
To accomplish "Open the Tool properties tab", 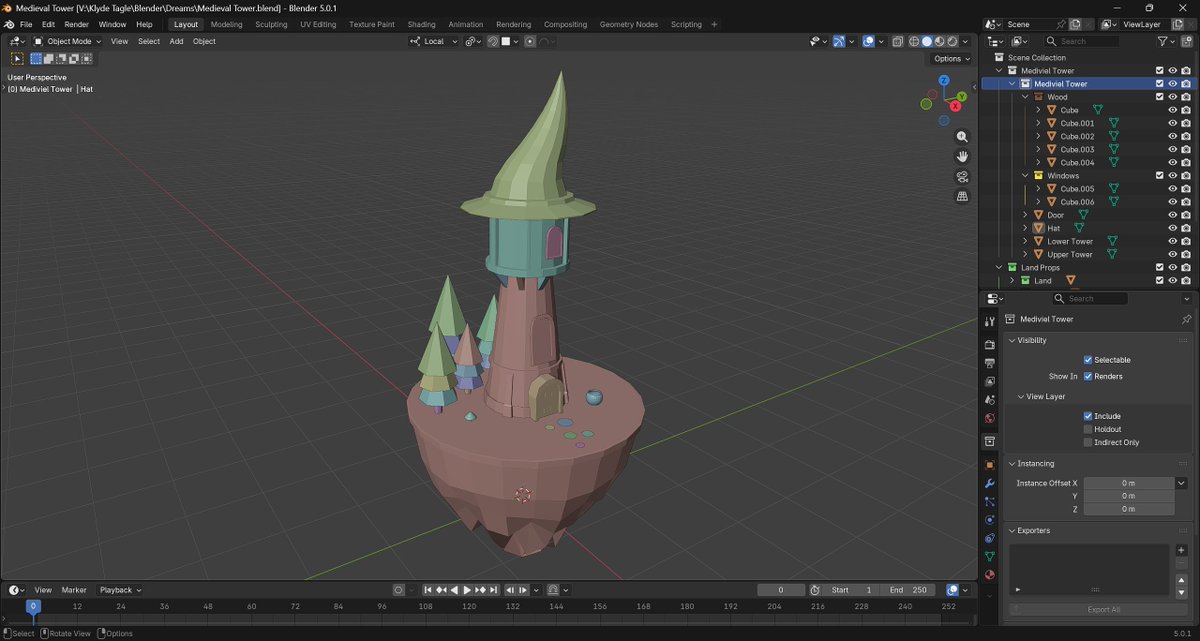I will [989, 321].
